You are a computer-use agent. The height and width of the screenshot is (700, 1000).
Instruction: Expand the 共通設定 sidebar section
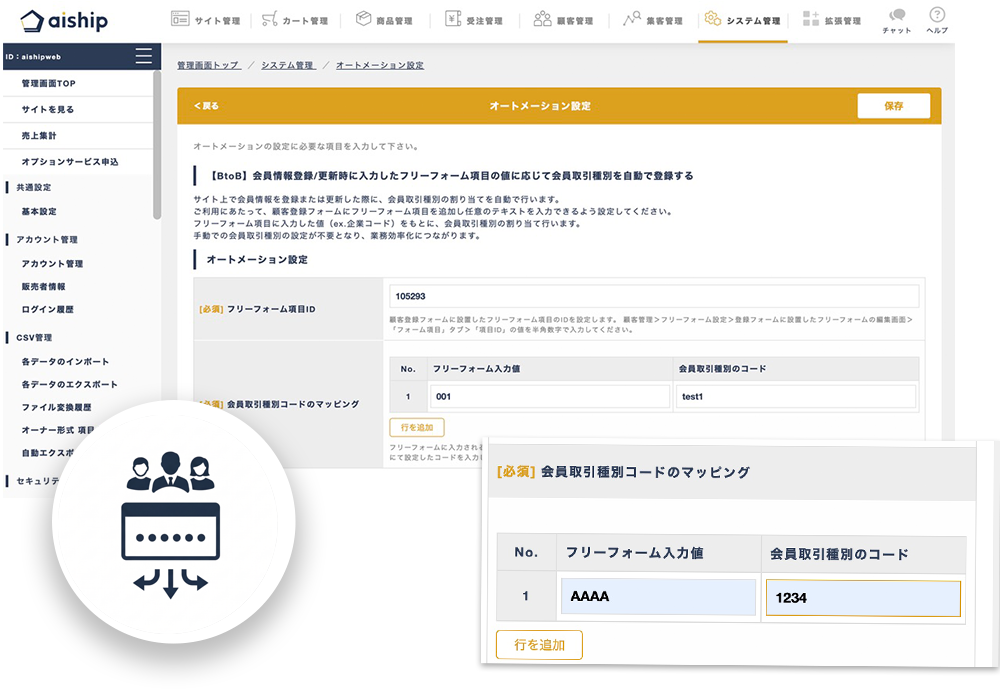[x=34, y=187]
